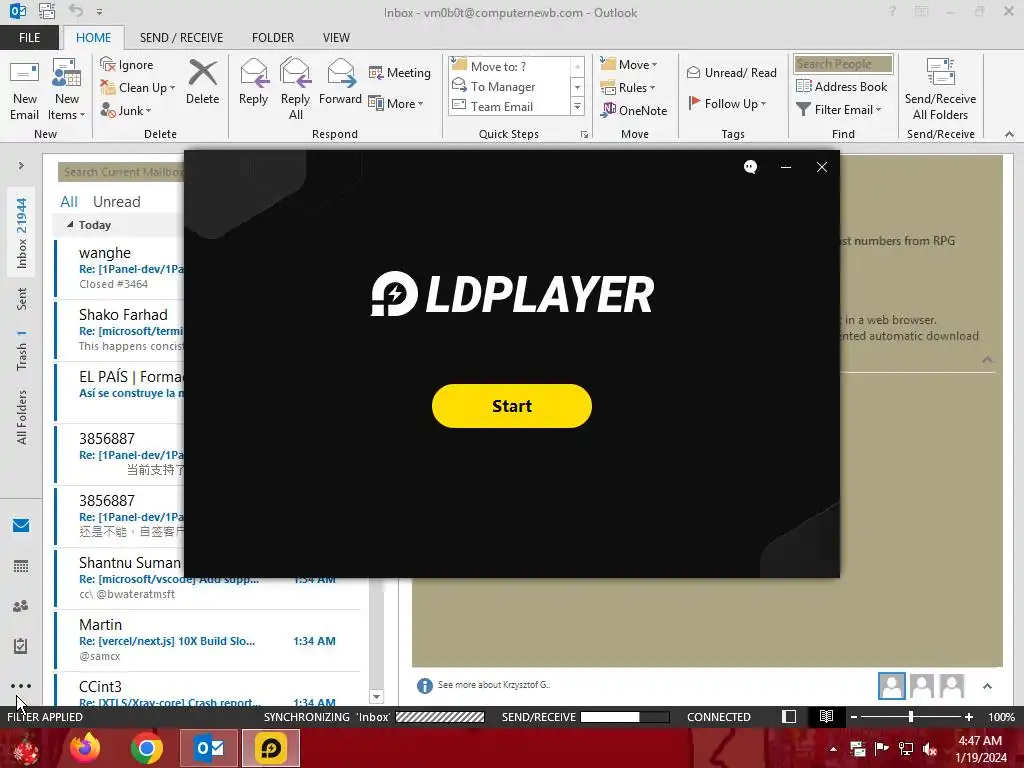Filter list to Unread messages
Viewport: 1024px width, 768px height.
[x=116, y=202]
